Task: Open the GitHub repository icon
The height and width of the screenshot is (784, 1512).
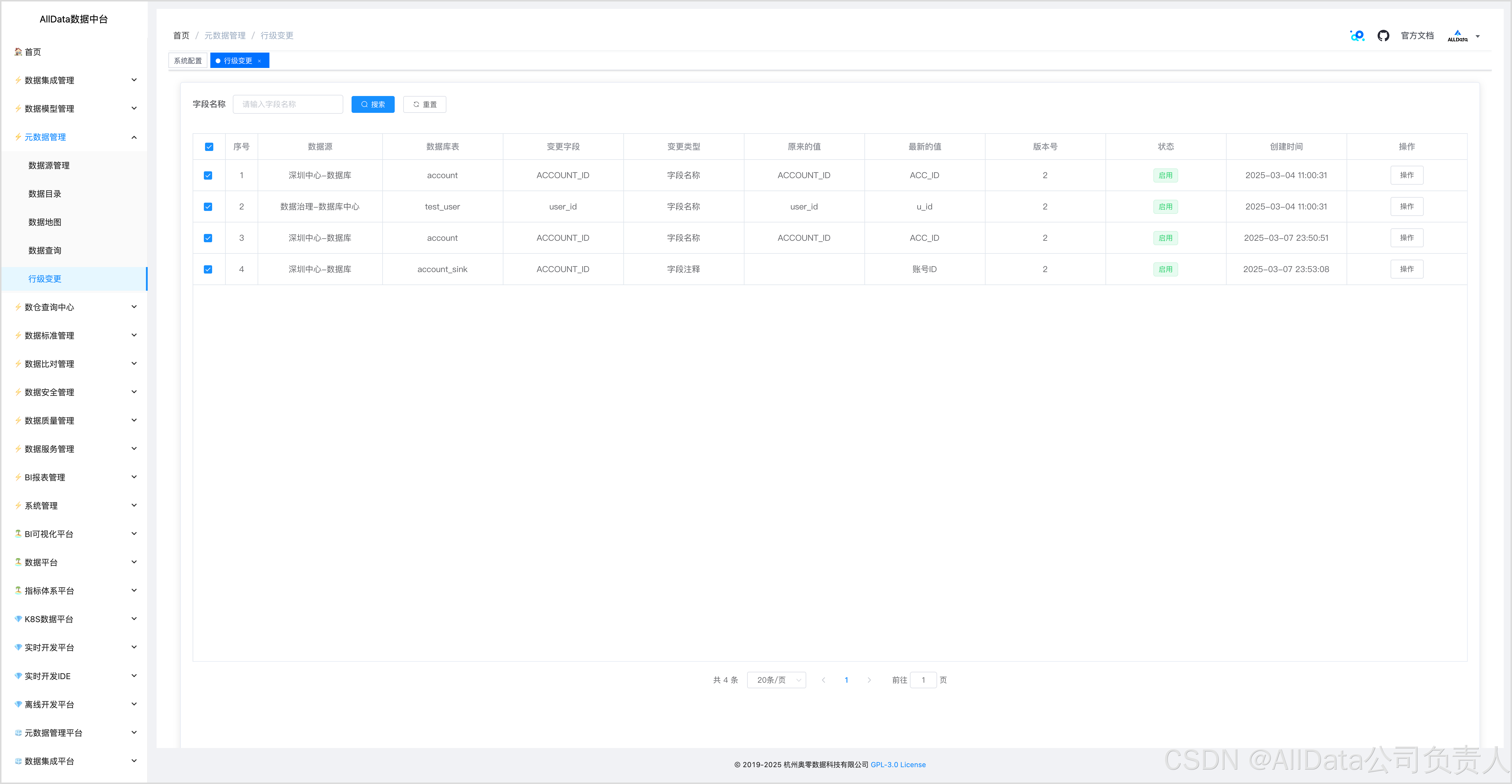Action: [x=1383, y=36]
